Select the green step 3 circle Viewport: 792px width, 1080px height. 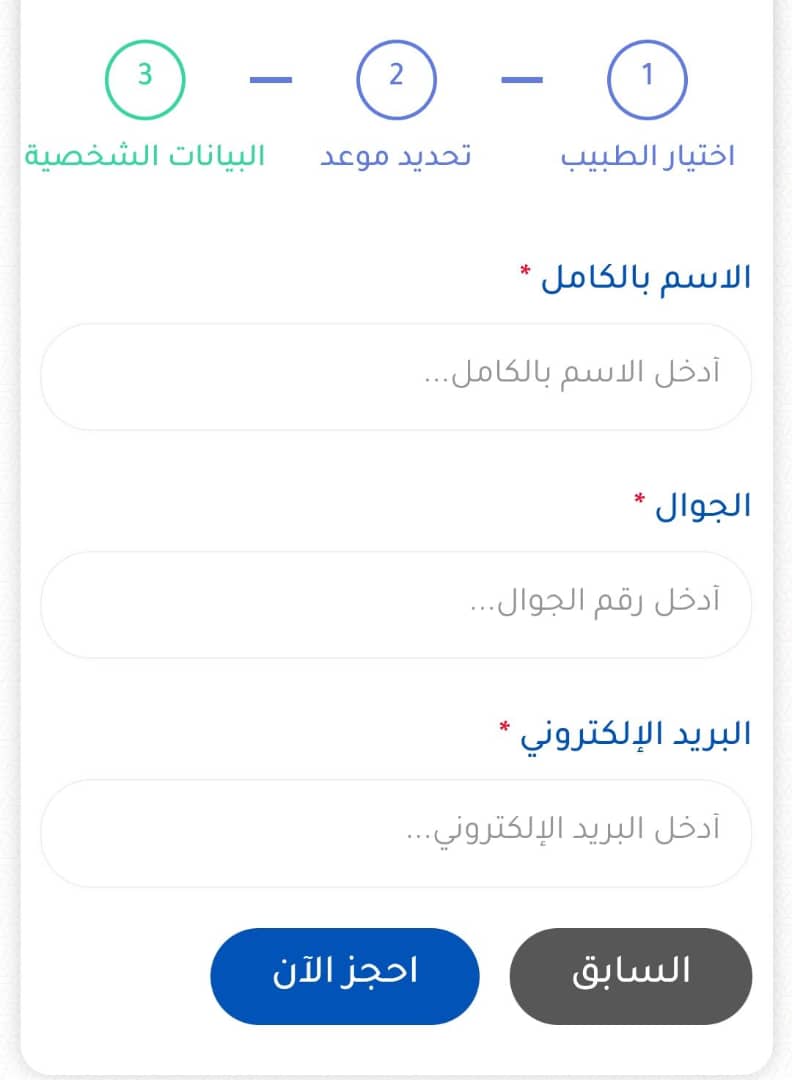tap(145, 80)
